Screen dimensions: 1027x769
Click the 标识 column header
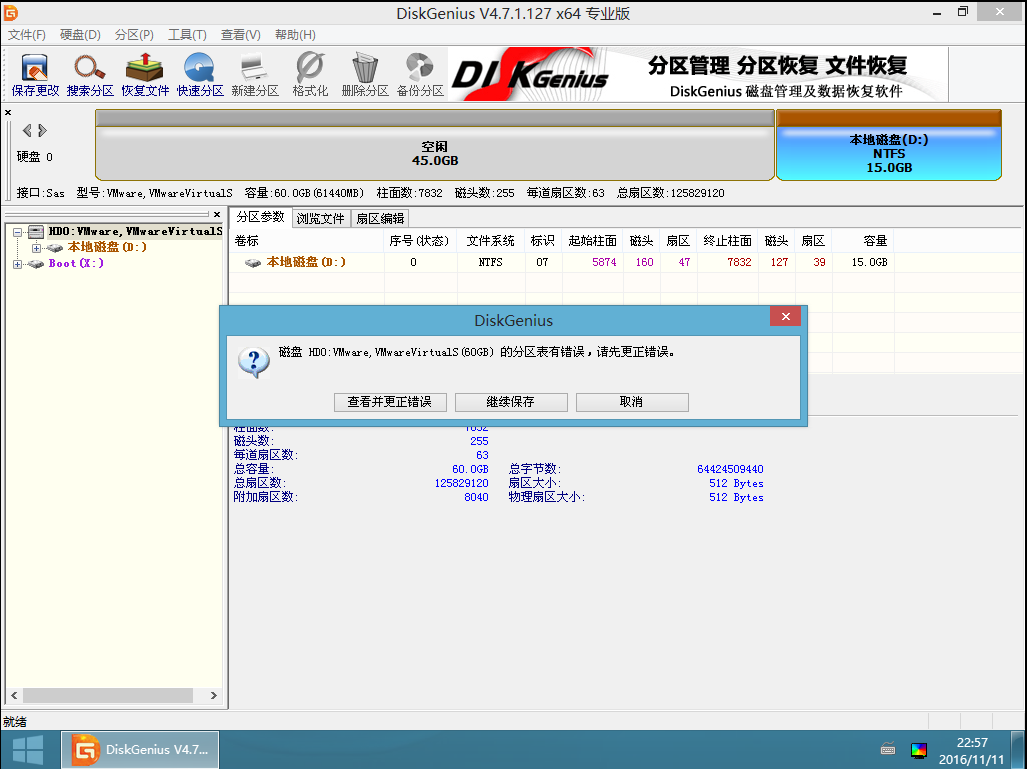[x=542, y=241]
